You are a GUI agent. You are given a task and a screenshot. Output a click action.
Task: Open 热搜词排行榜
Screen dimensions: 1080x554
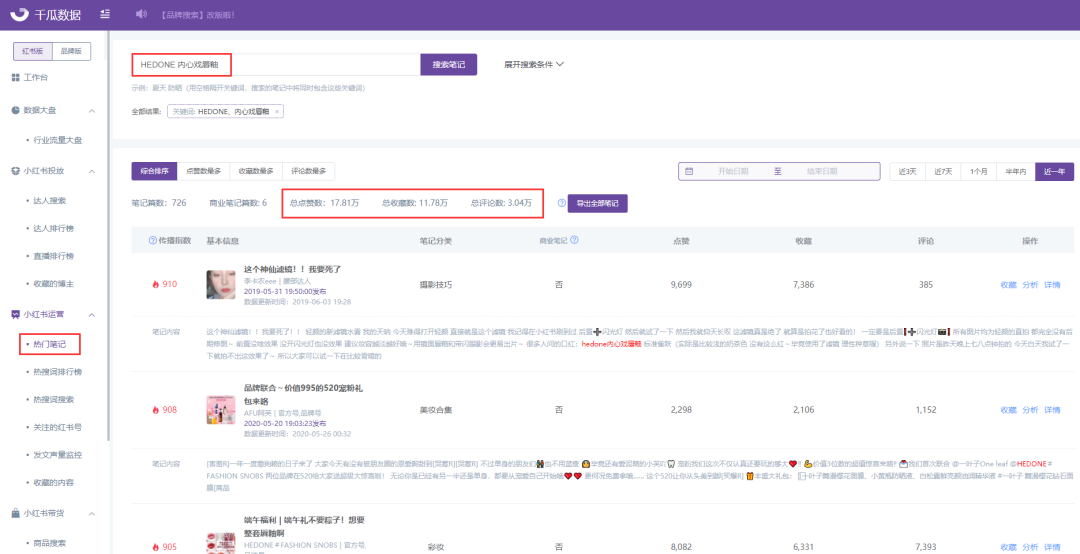click(58, 372)
